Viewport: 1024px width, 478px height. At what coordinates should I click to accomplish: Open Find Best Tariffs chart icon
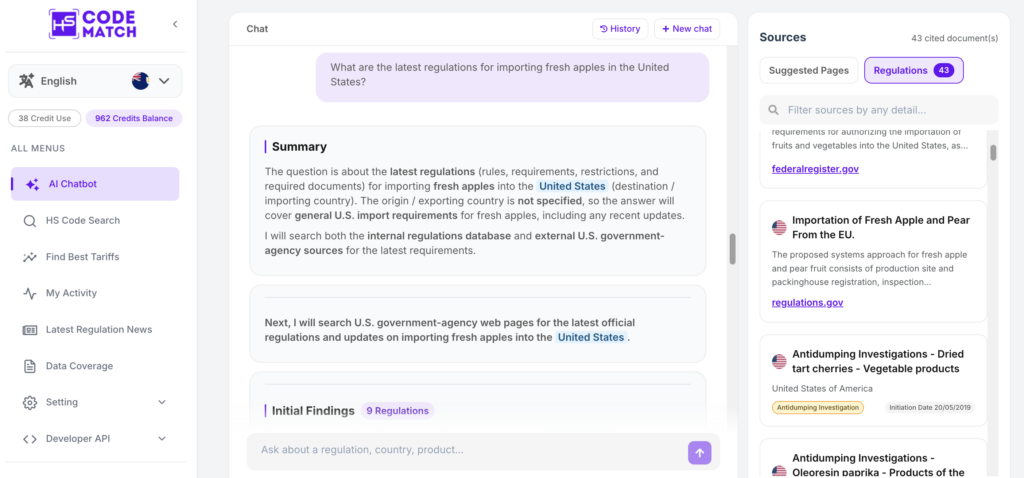[29, 257]
